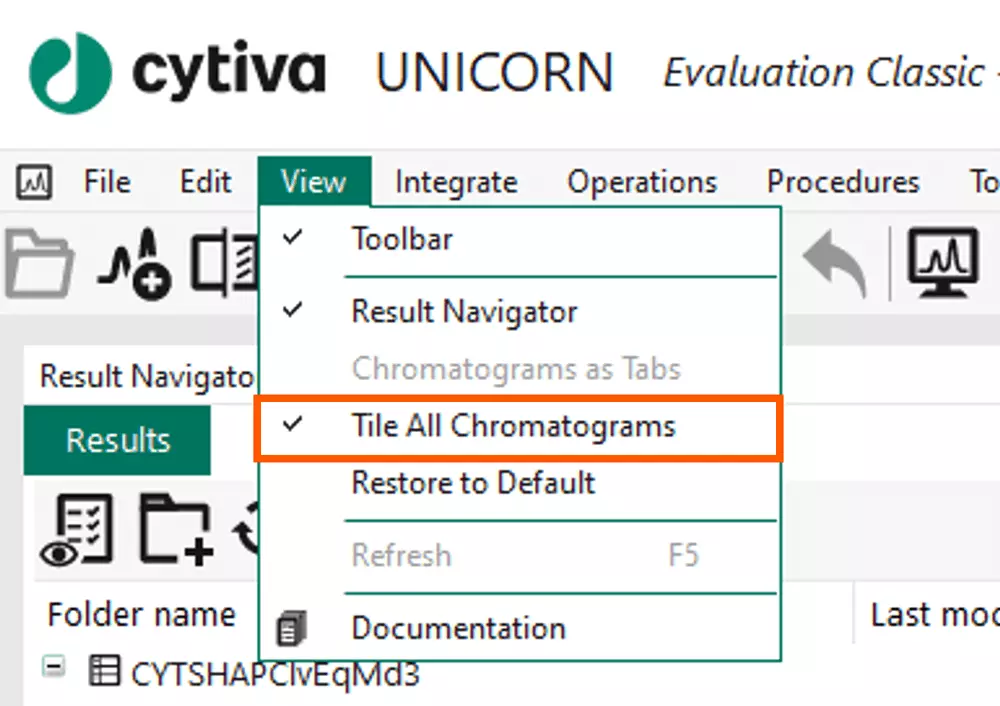Click the Folder name column header
The width and height of the screenshot is (1000, 706).
(141, 614)
